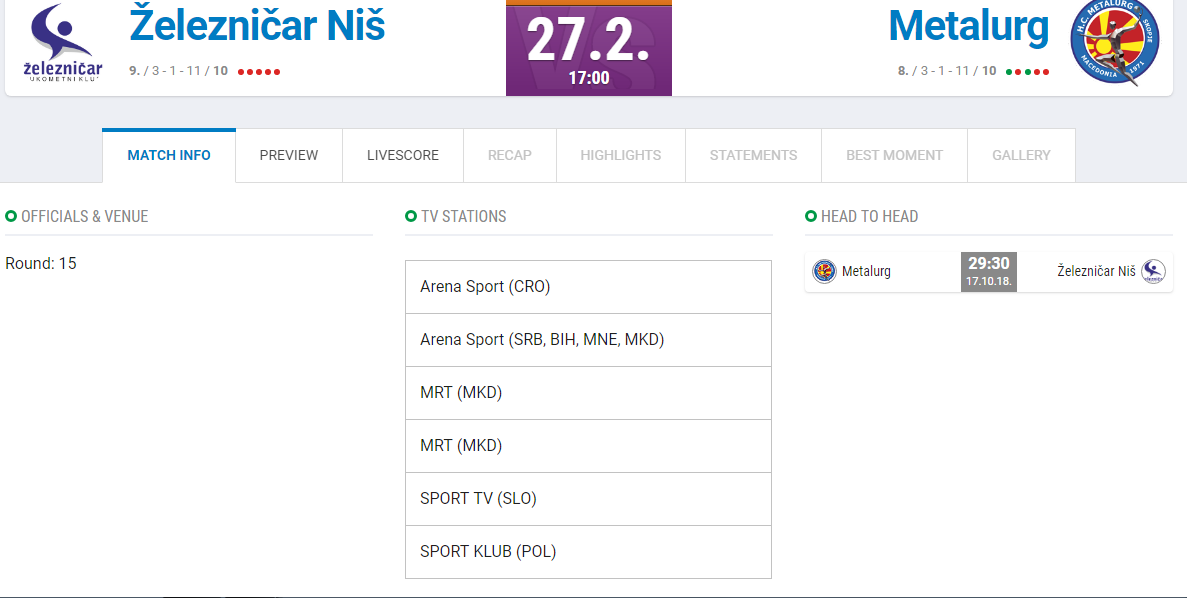Viewport: 1187px width, 598px height.
Task: Click small Železničar logo in head to head
Action: pos(1153,271)
